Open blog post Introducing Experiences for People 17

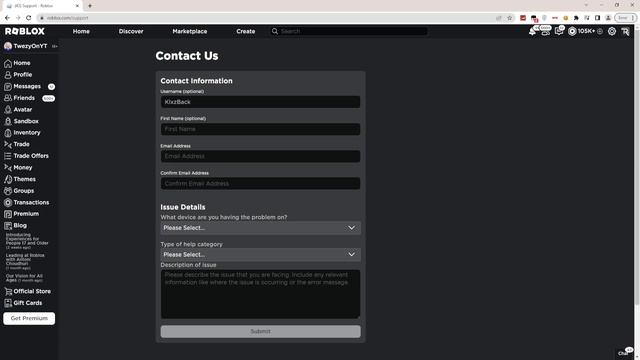pos(27,241)
